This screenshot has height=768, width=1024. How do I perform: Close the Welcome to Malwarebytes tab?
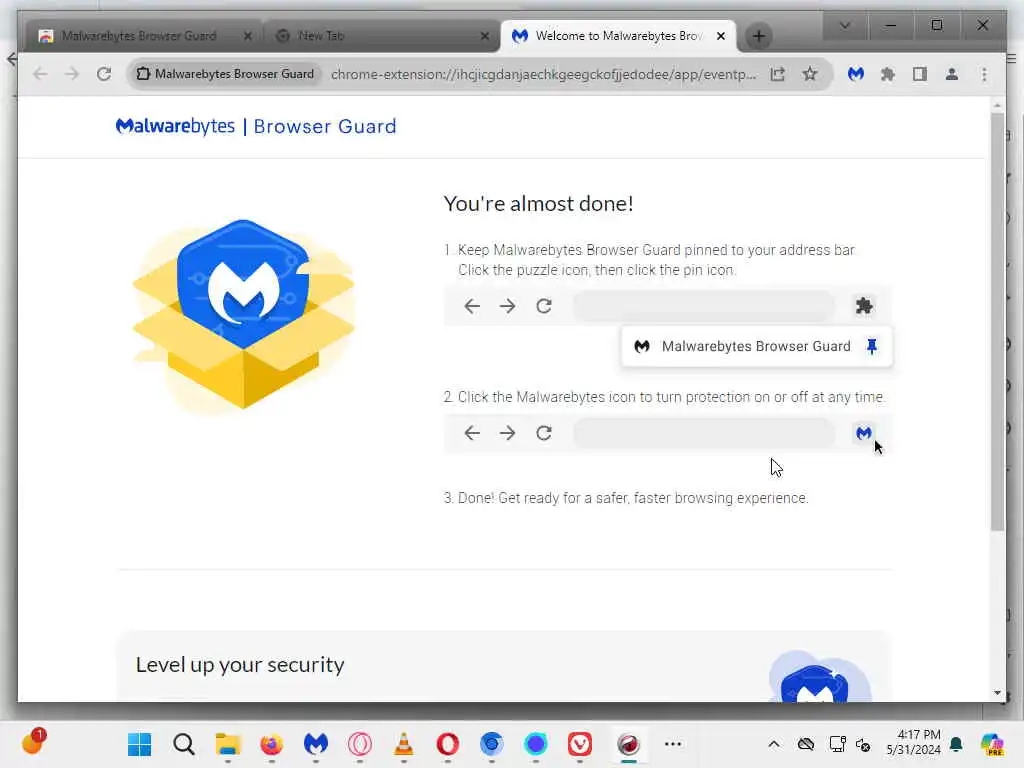(x=721, y=36)
